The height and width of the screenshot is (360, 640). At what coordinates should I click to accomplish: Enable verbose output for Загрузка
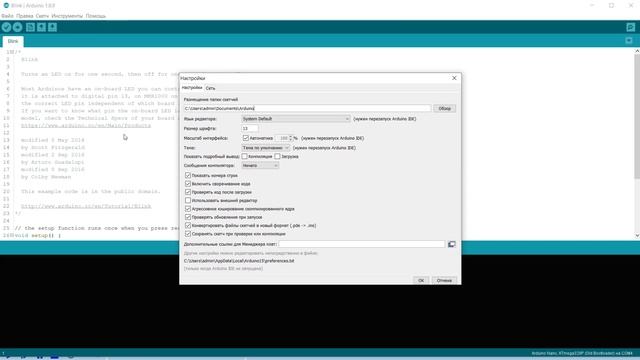(x=278, y=156)
